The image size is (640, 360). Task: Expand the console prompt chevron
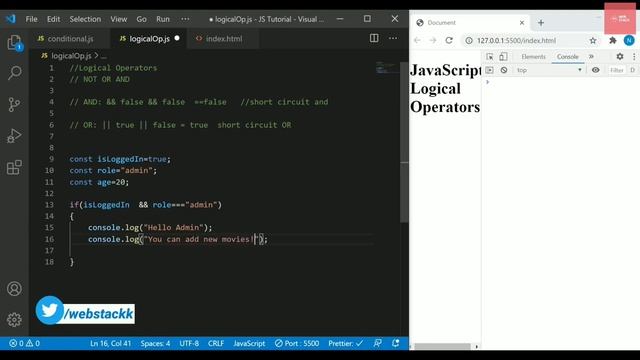487,82
